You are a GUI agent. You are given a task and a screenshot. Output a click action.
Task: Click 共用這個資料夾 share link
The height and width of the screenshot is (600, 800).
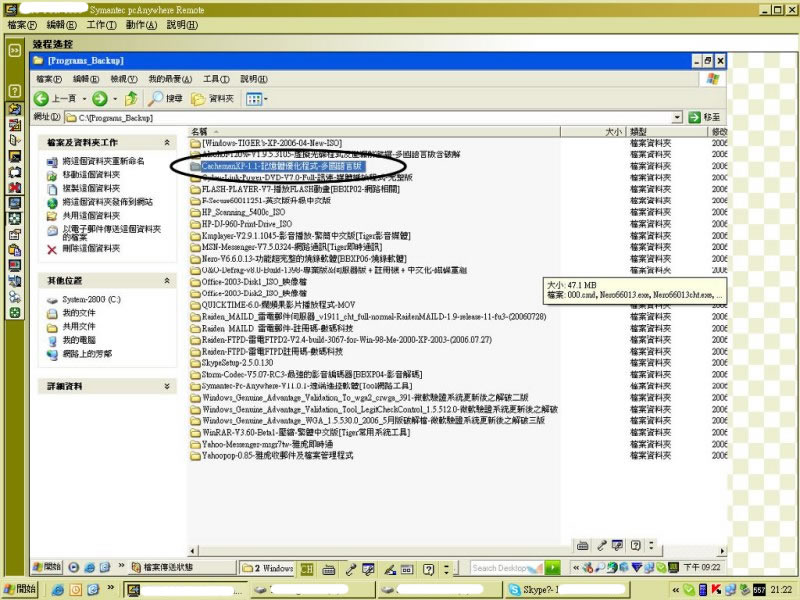(91, 215)
